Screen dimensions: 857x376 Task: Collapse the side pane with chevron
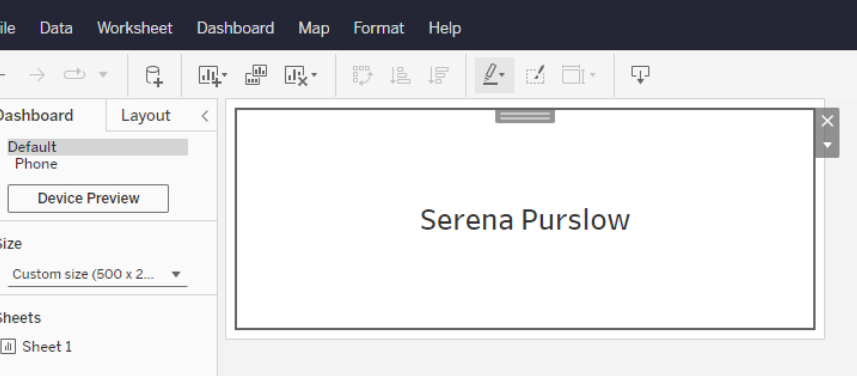click(205, 116)
